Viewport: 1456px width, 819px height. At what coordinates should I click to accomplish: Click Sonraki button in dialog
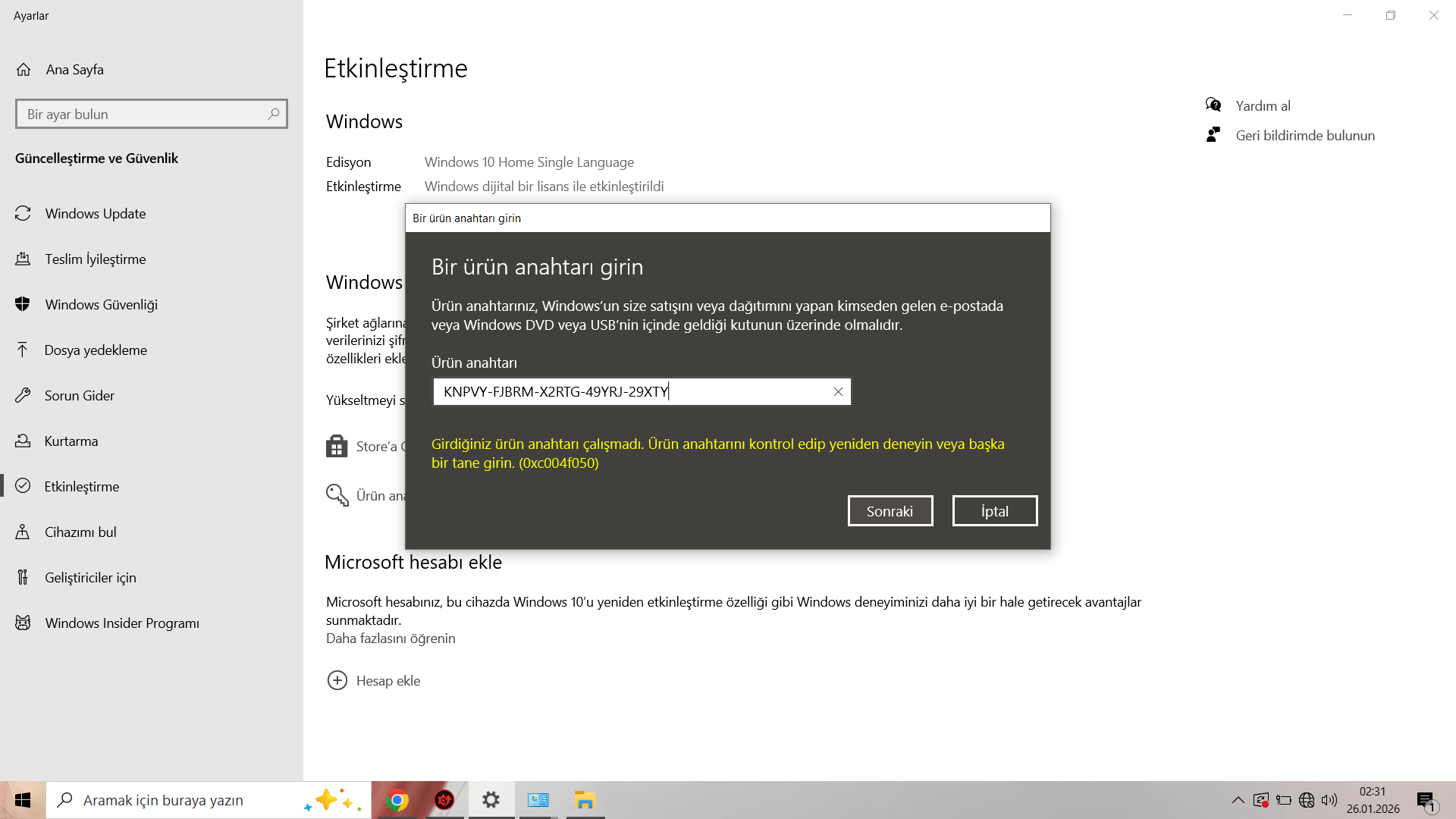(x=890, y=511)
